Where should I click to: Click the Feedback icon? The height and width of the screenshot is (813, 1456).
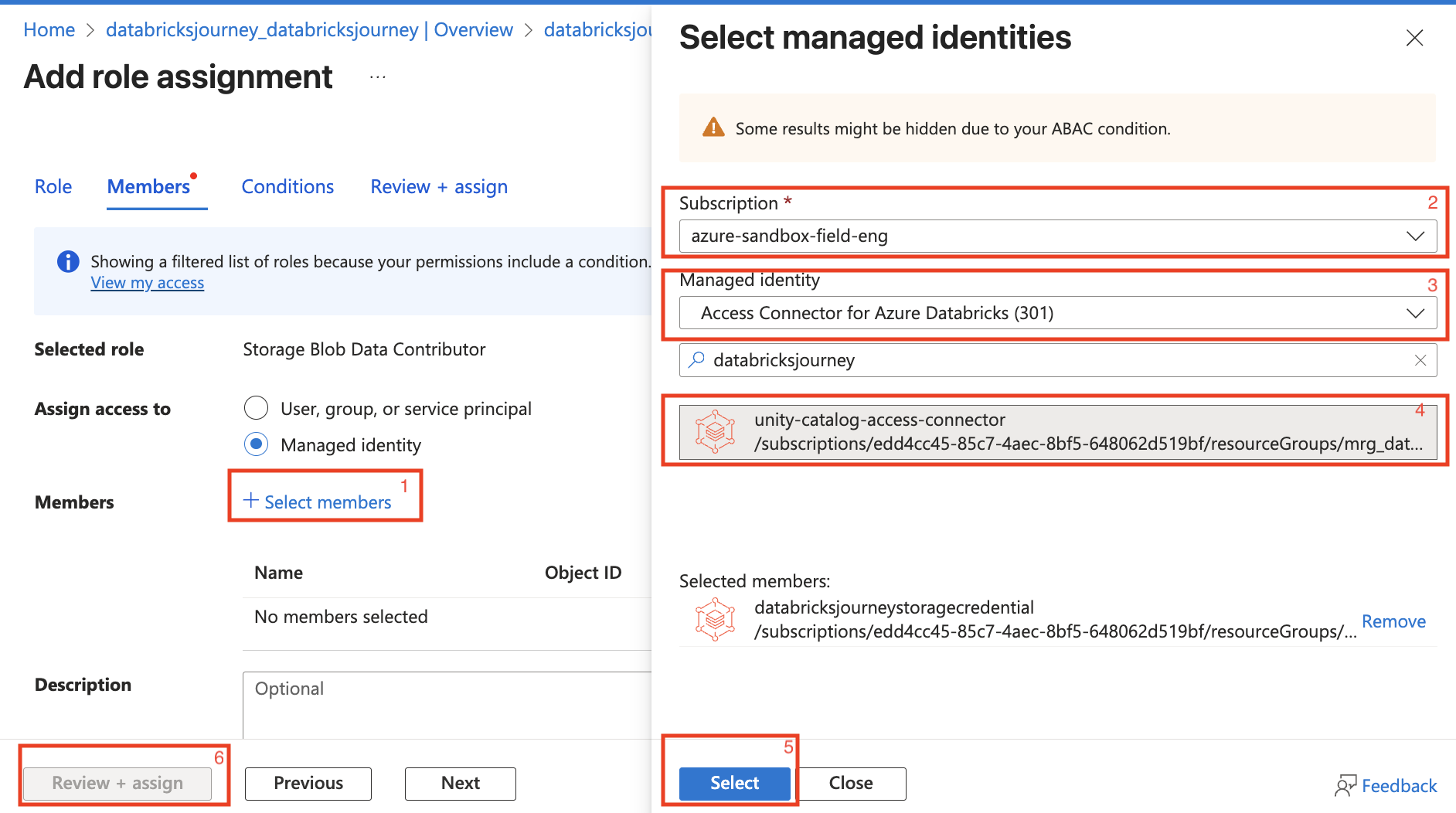click(x=1345, y=786)
